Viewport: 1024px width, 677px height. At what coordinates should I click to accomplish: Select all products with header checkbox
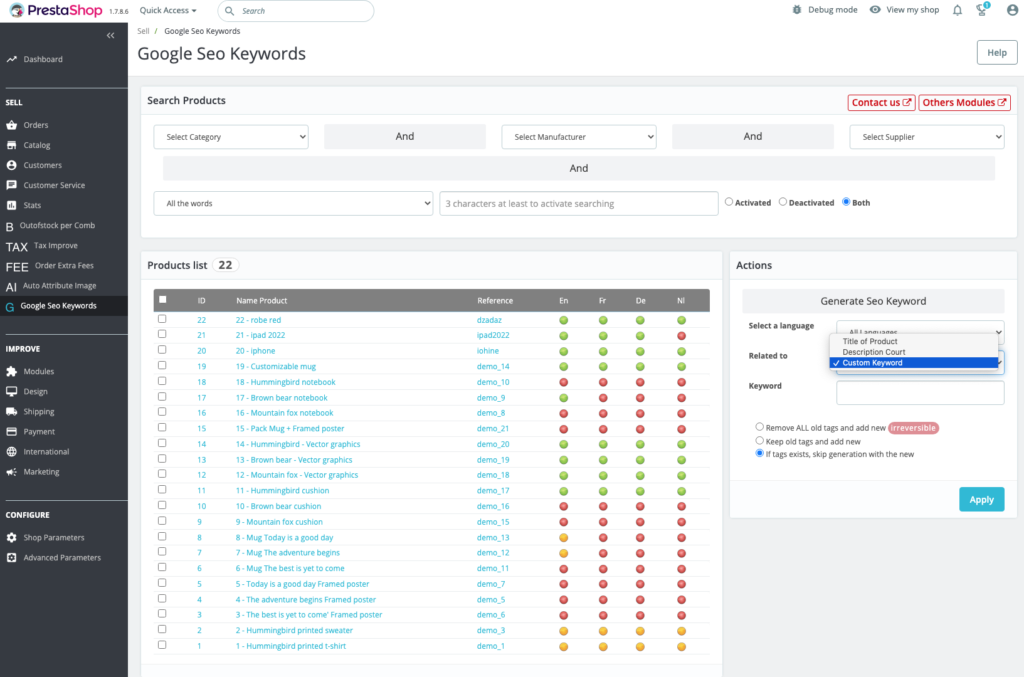click(x=163, y=300)
